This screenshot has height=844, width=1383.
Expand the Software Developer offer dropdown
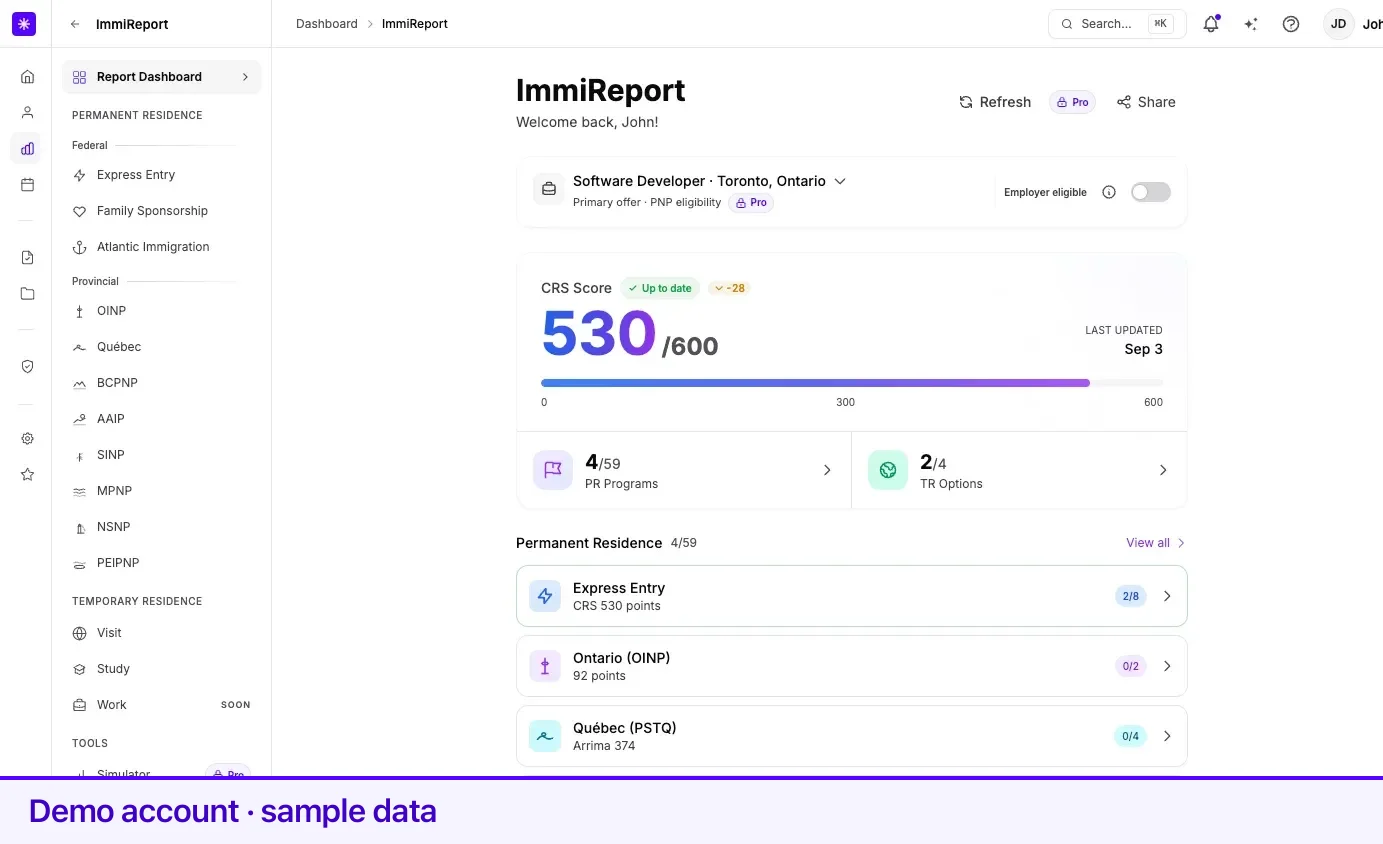point(840,181)
